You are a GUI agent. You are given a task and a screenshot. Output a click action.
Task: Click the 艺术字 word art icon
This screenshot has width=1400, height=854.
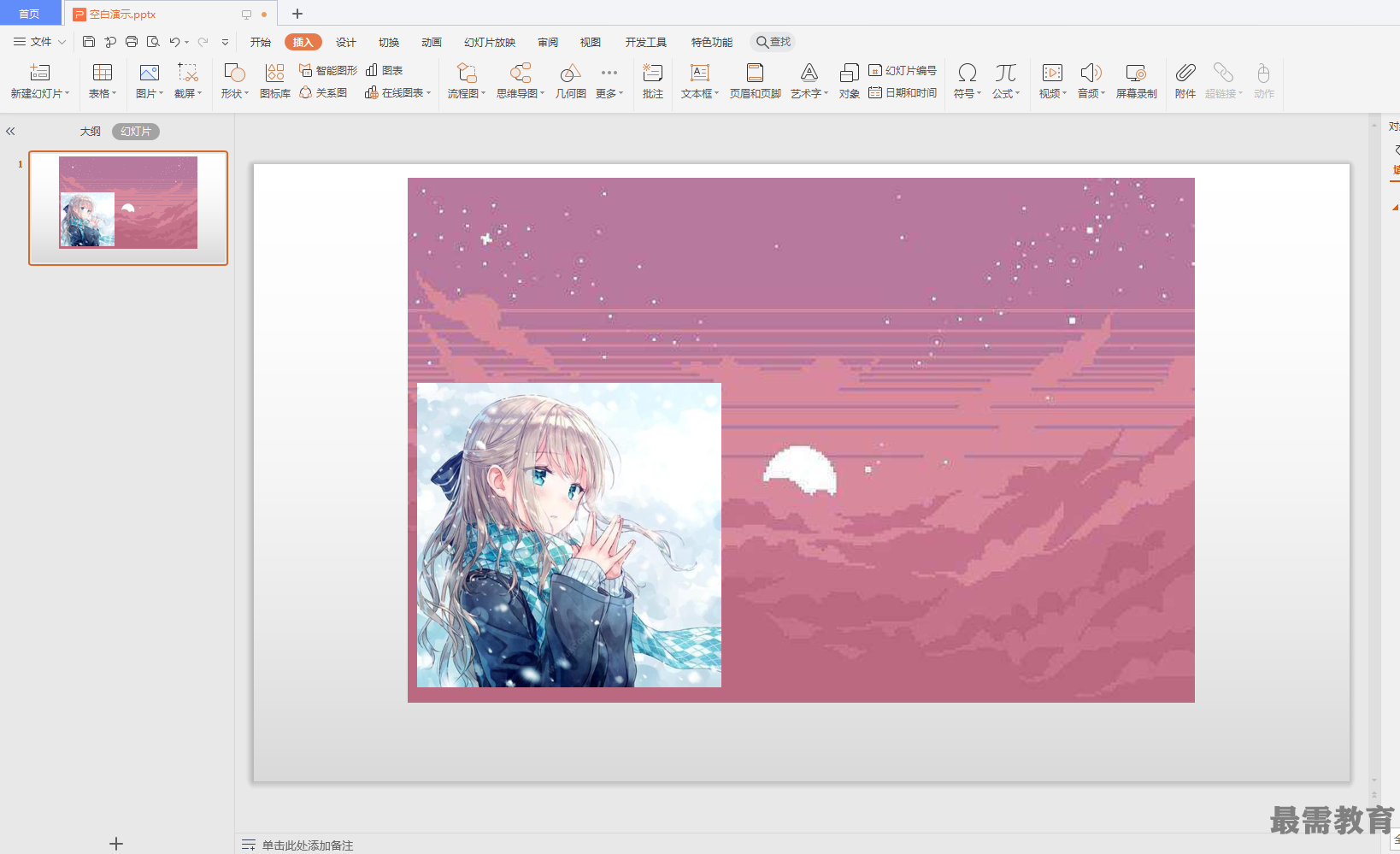pos(809,72)
